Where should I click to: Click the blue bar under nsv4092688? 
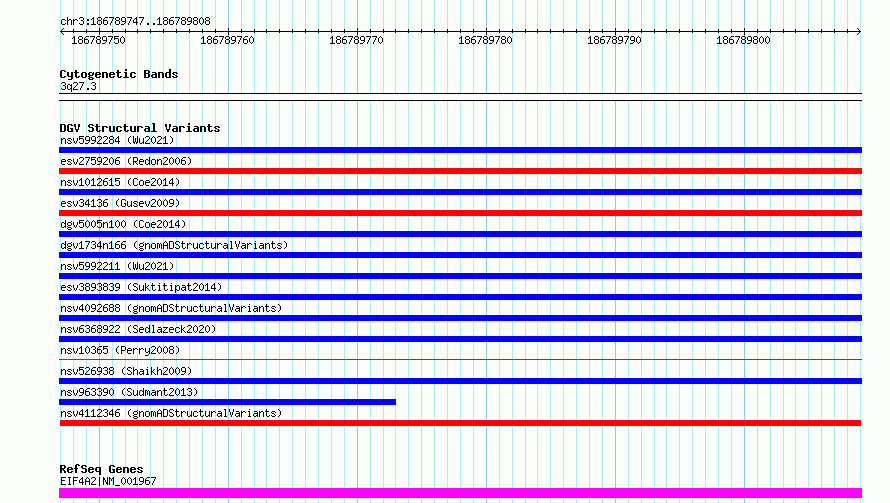point(460,318)
